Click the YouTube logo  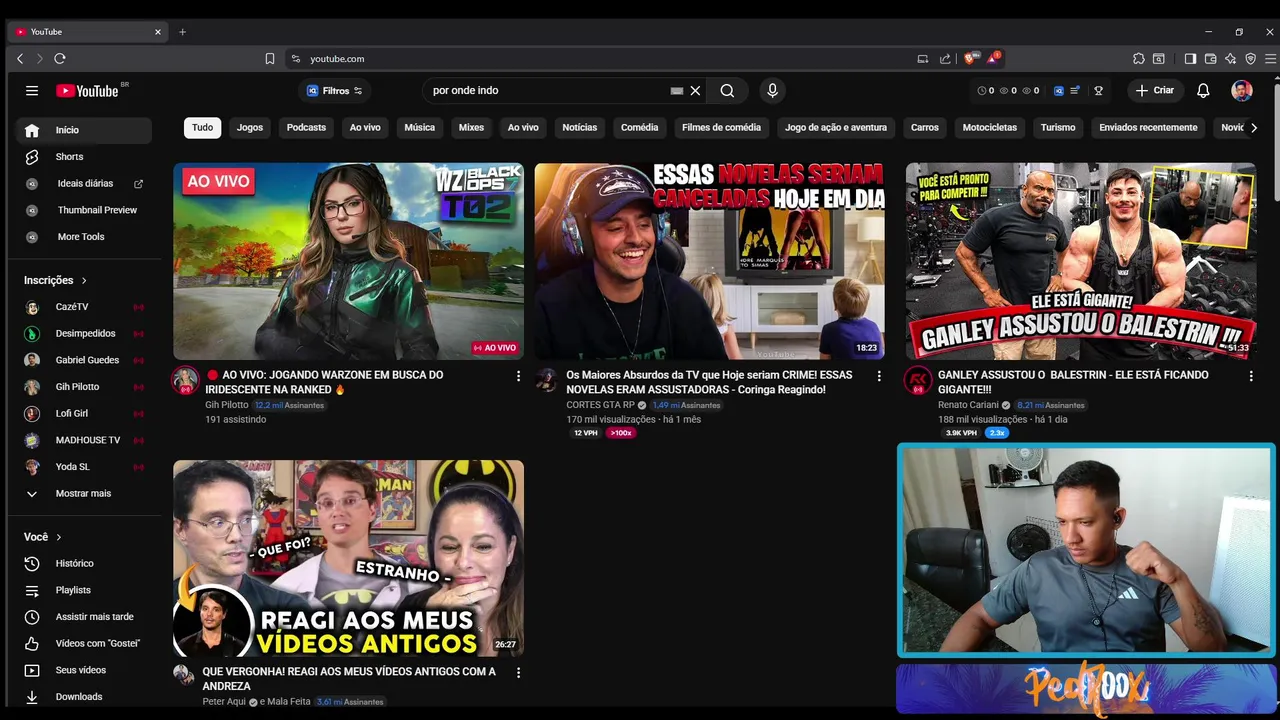coord(87,91)
